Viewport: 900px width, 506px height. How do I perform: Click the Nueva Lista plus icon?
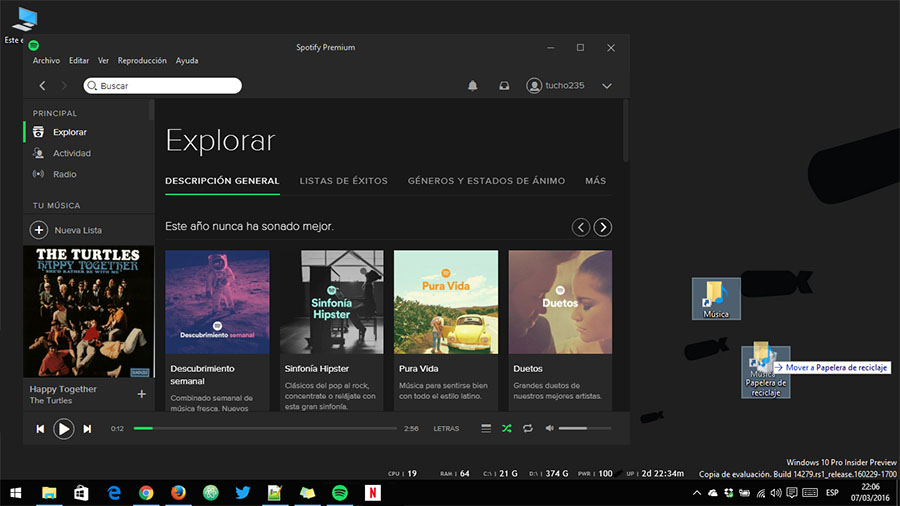click(38, 230)
